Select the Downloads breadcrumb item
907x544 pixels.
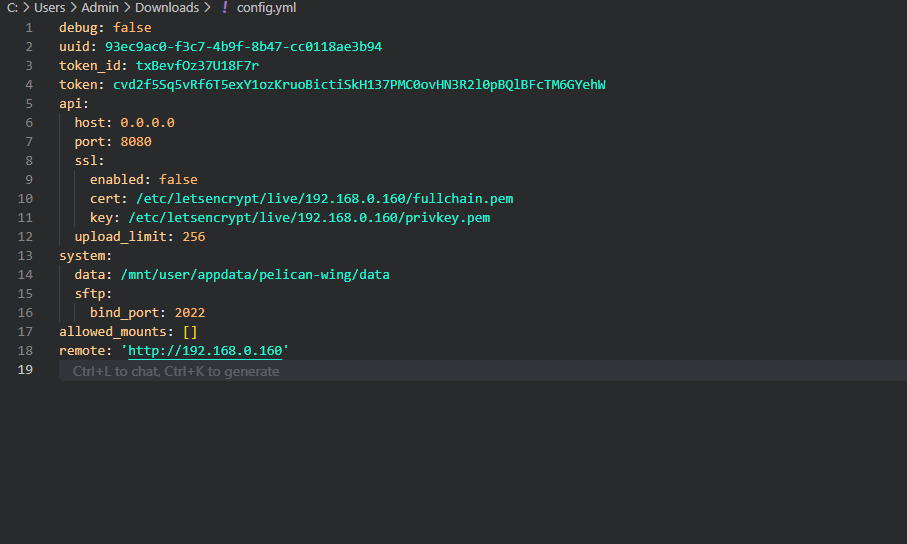point(167,8)
